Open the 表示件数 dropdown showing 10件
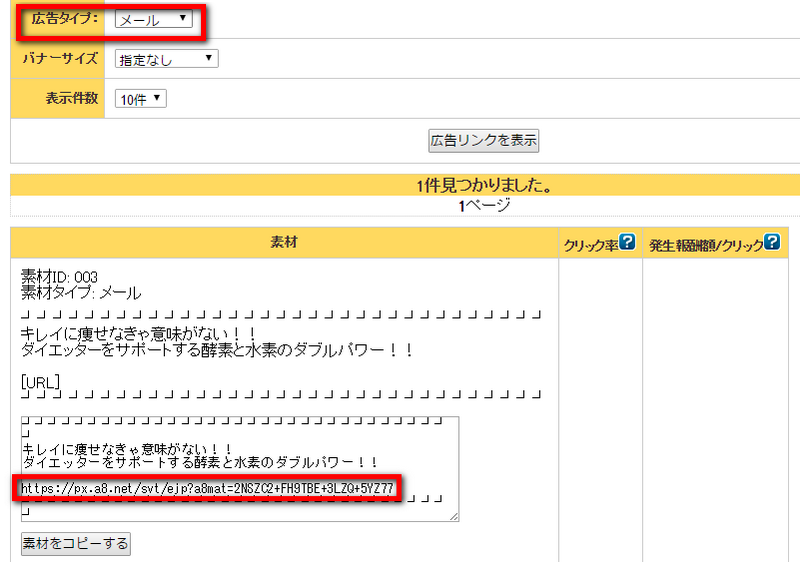This screenshot has height=562, width=800. (141, 98)
